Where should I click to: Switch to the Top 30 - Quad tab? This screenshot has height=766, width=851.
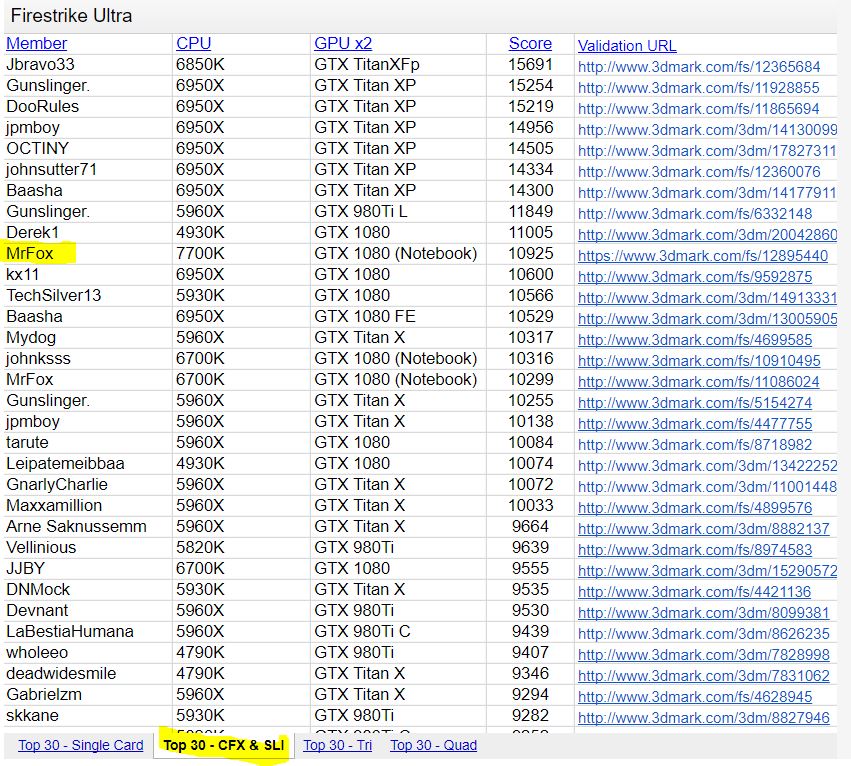(434, 745)
